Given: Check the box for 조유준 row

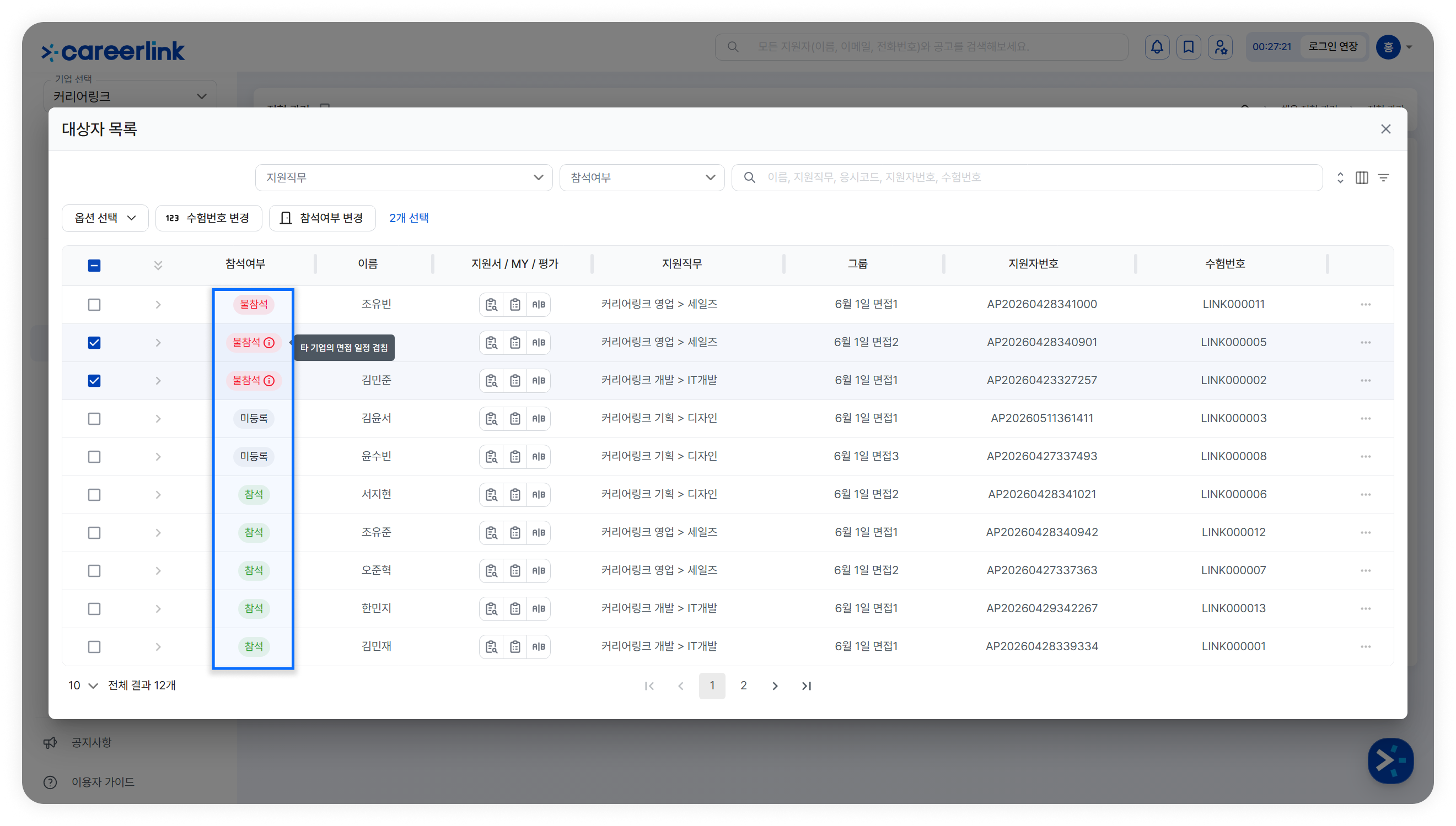Looking at the screenshot, I should pyautogui.click(x=94, y=533).
